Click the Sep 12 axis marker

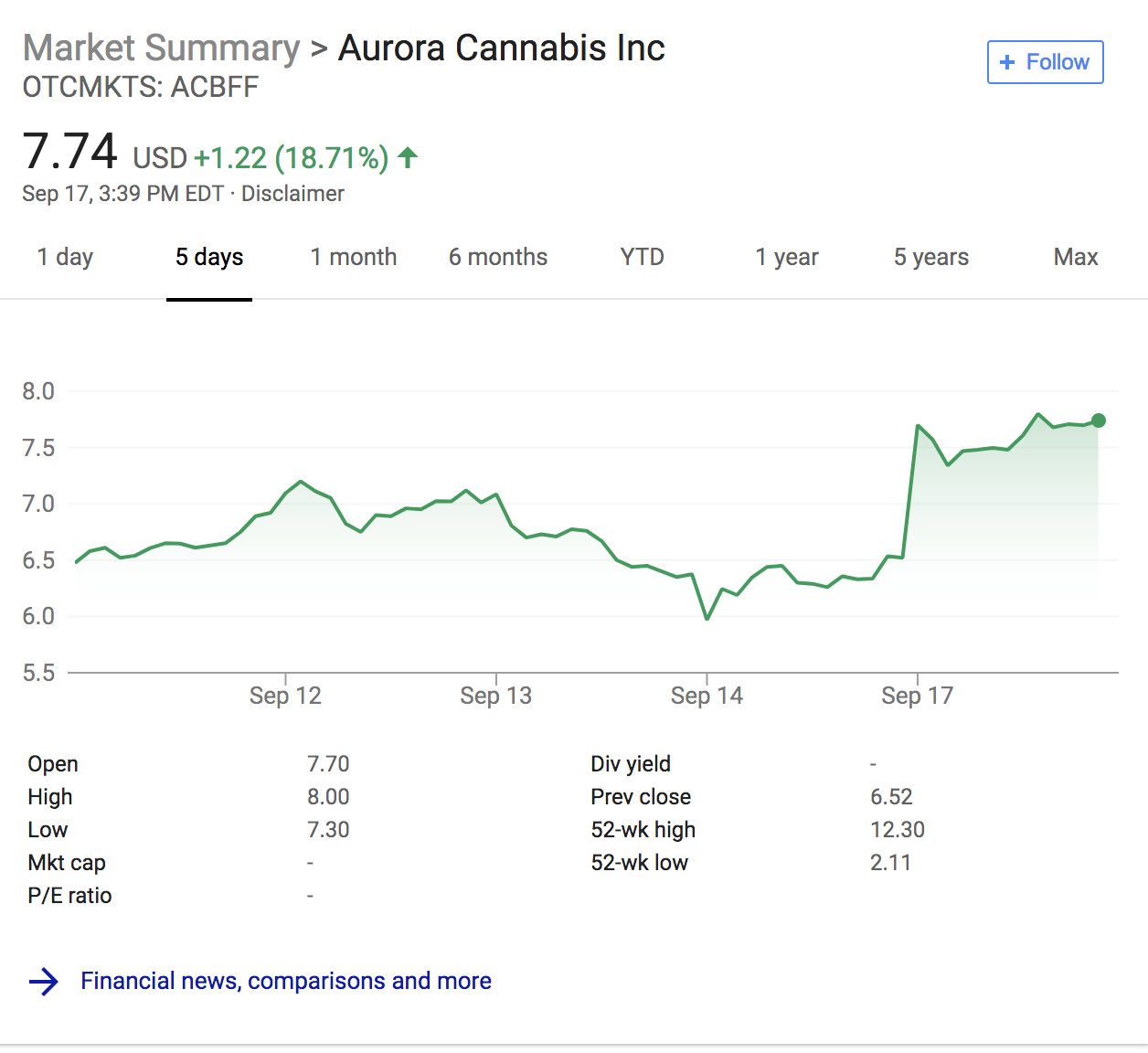click(285, 696)
